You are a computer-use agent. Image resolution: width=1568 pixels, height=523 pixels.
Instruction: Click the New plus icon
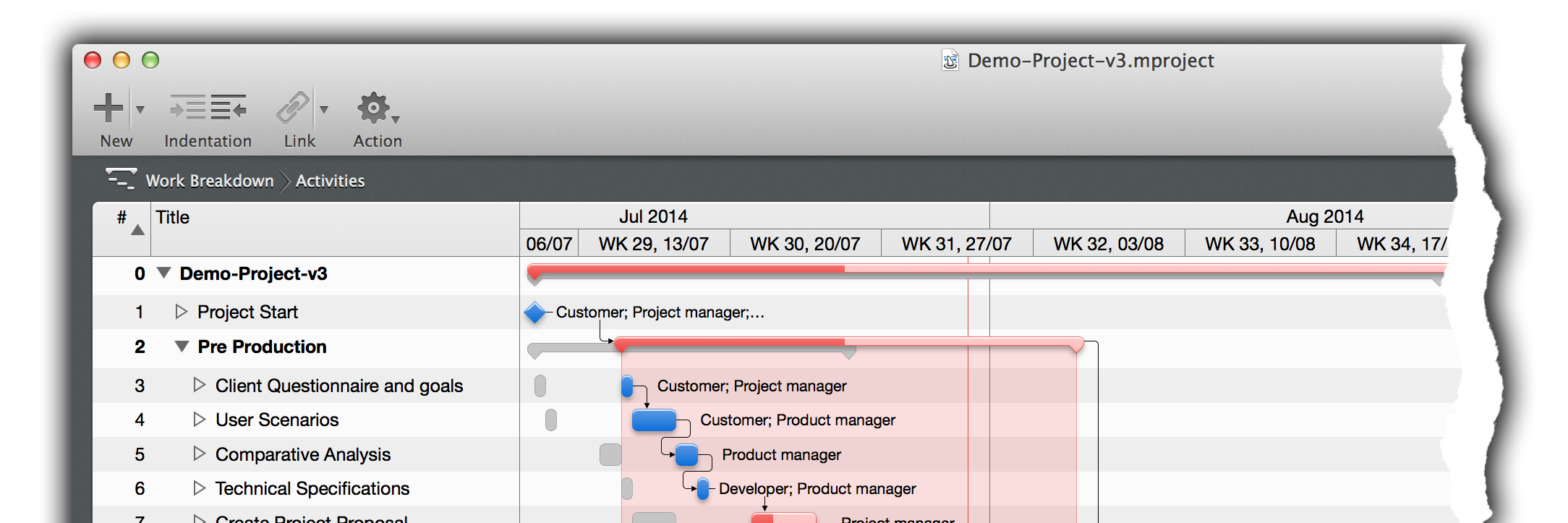(108, 108)
